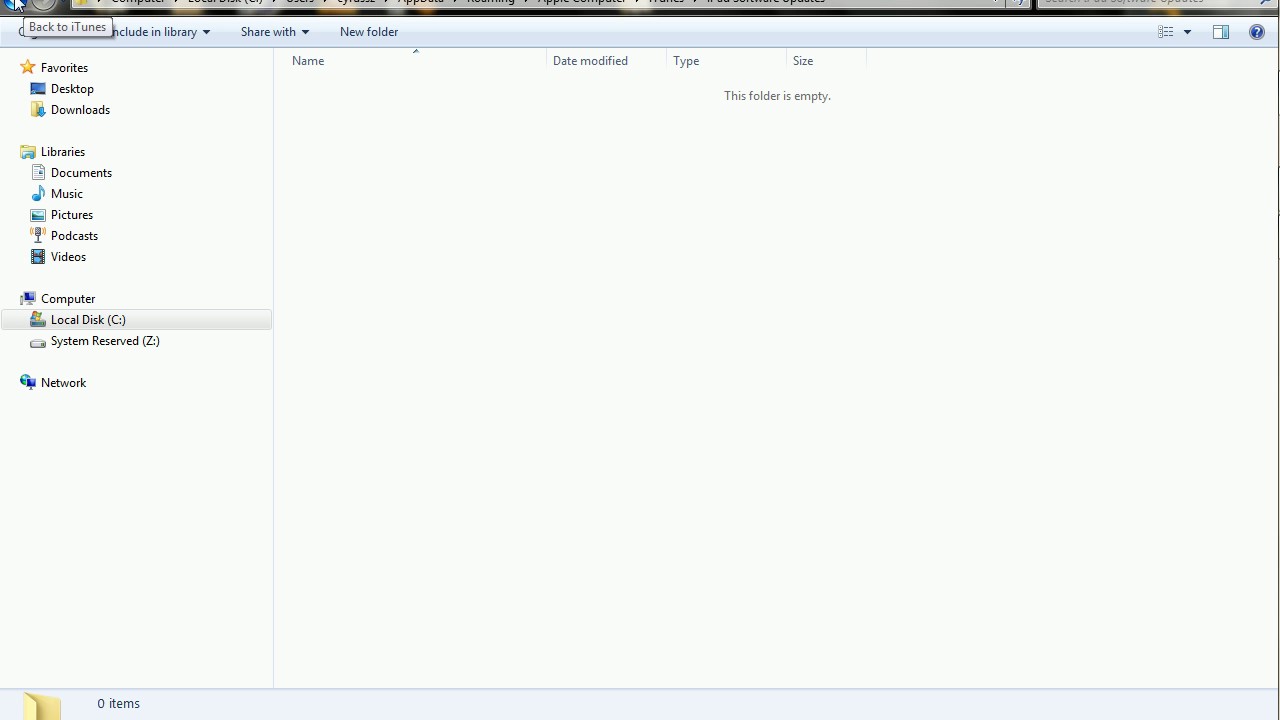
Task: Open System Reserved (Z:) drive
Action: coord(105,341)
